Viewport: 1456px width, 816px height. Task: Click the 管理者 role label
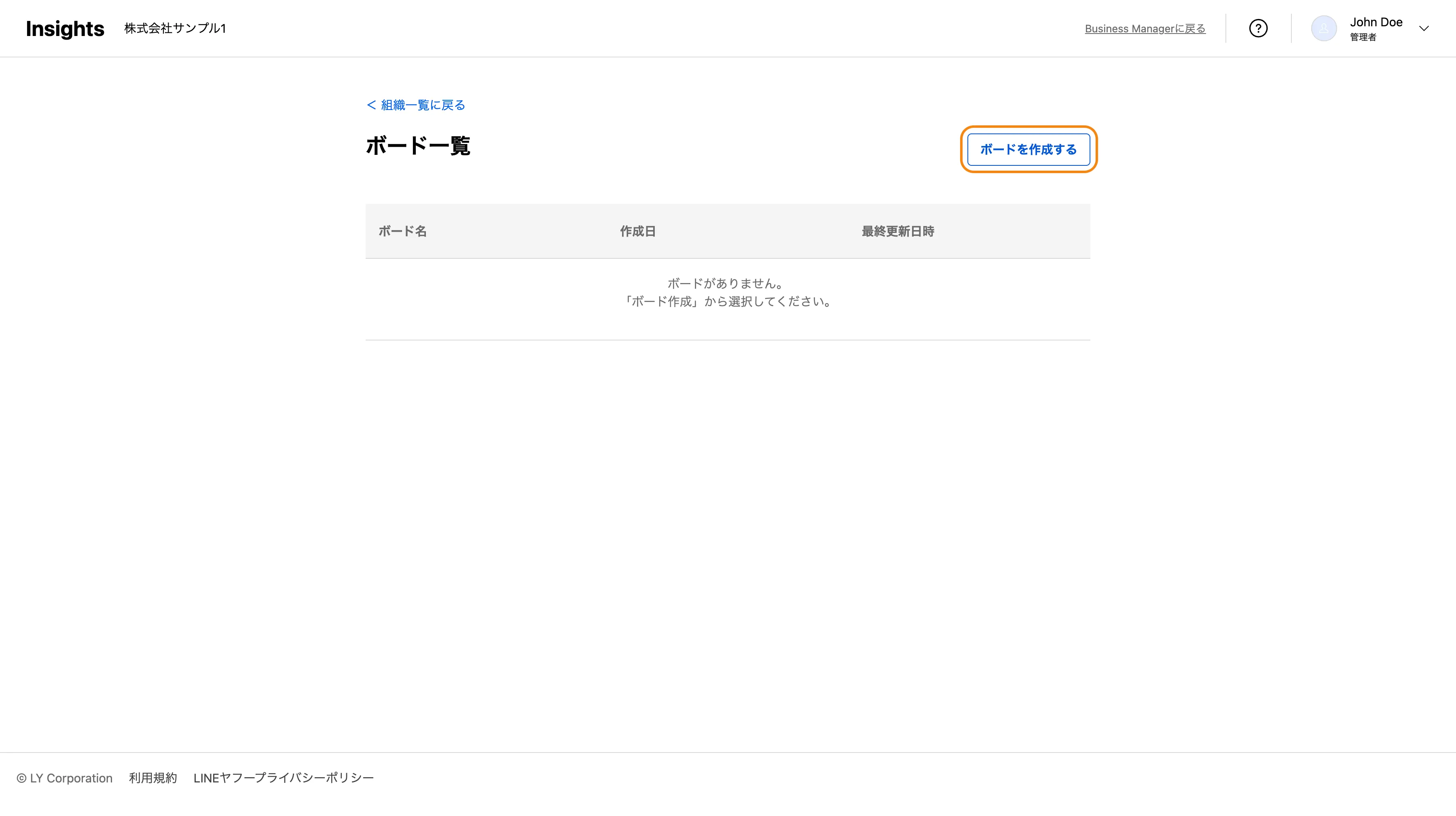click(1363, 37)
